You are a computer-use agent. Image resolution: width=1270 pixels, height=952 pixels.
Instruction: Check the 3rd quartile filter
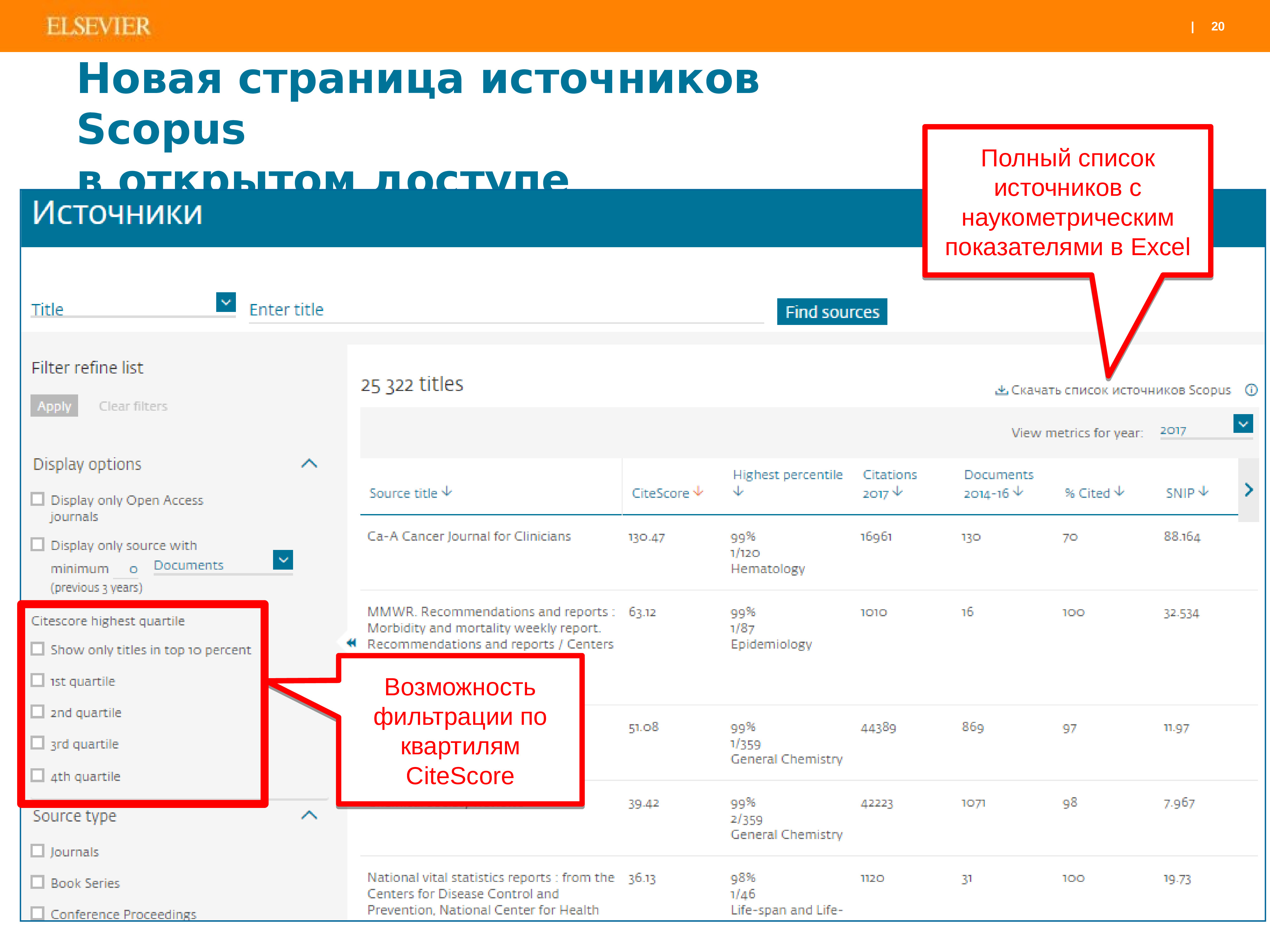click(38, 743)
